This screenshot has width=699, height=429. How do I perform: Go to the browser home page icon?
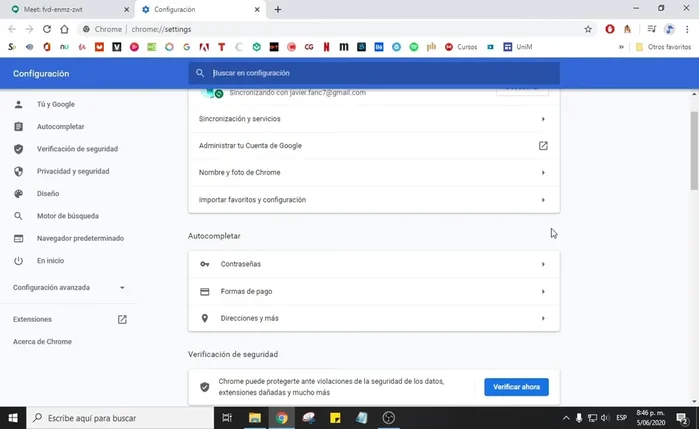pyautogui.click(x=64, y=29)
